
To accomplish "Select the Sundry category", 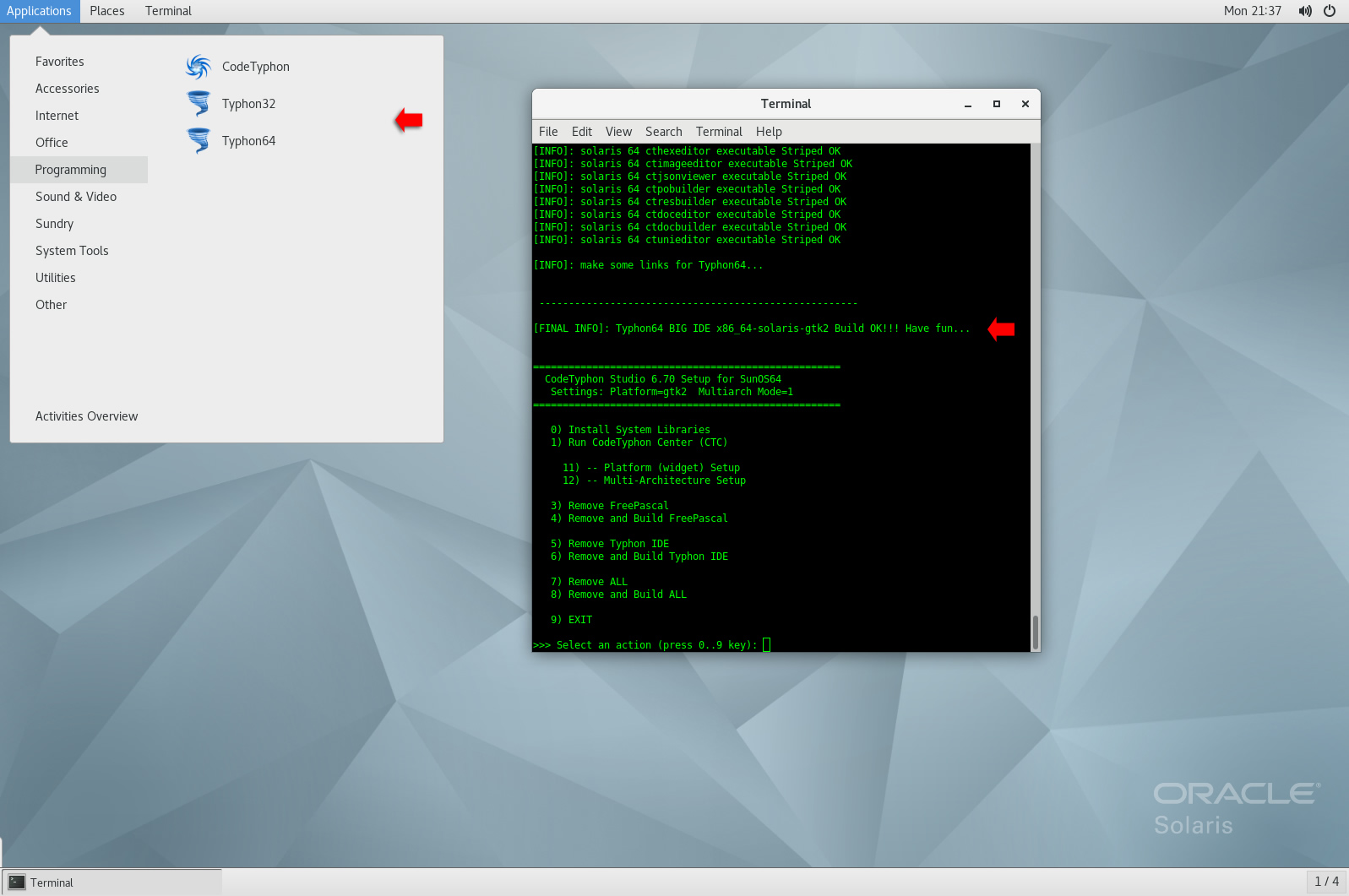I will [79, 224].
